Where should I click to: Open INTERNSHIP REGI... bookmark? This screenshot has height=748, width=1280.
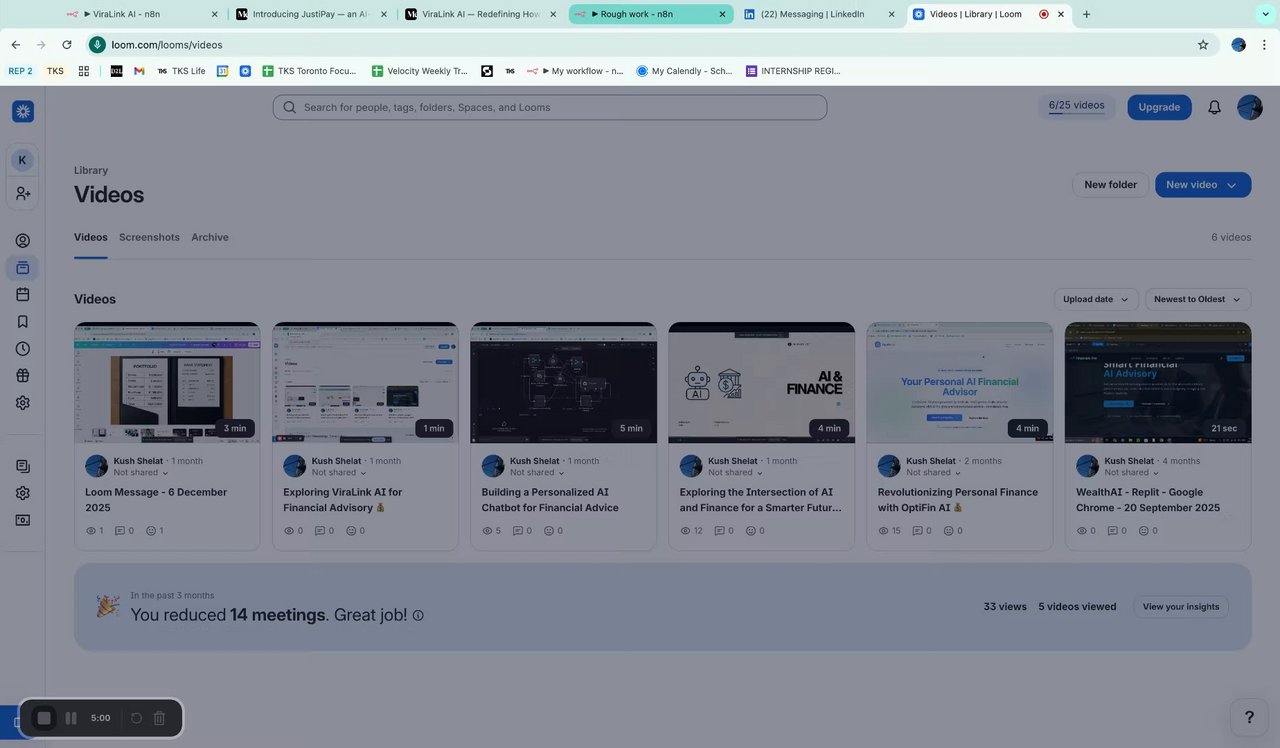click(x=793, y=71)
